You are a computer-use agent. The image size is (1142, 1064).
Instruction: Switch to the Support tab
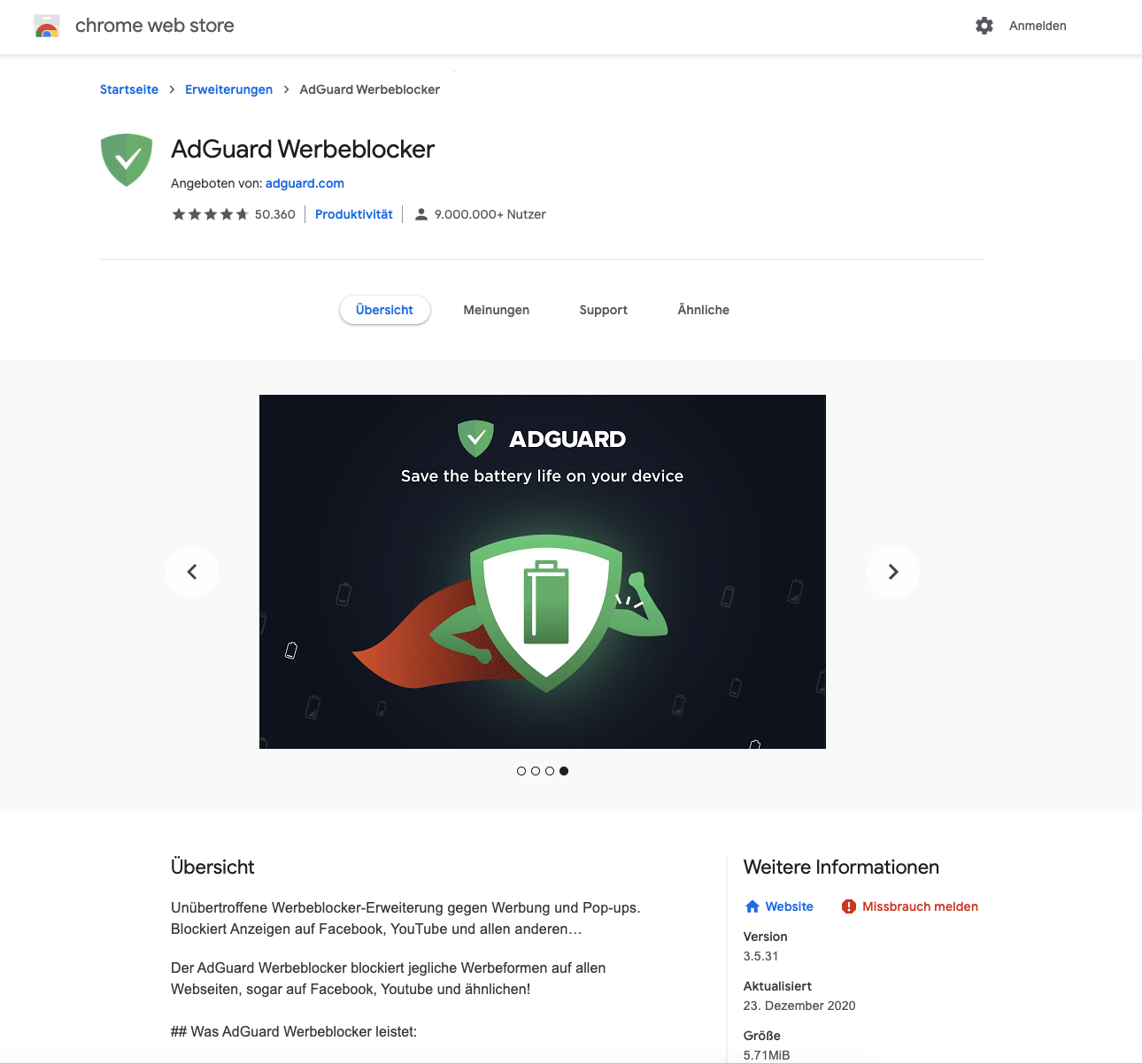[604, 310]
